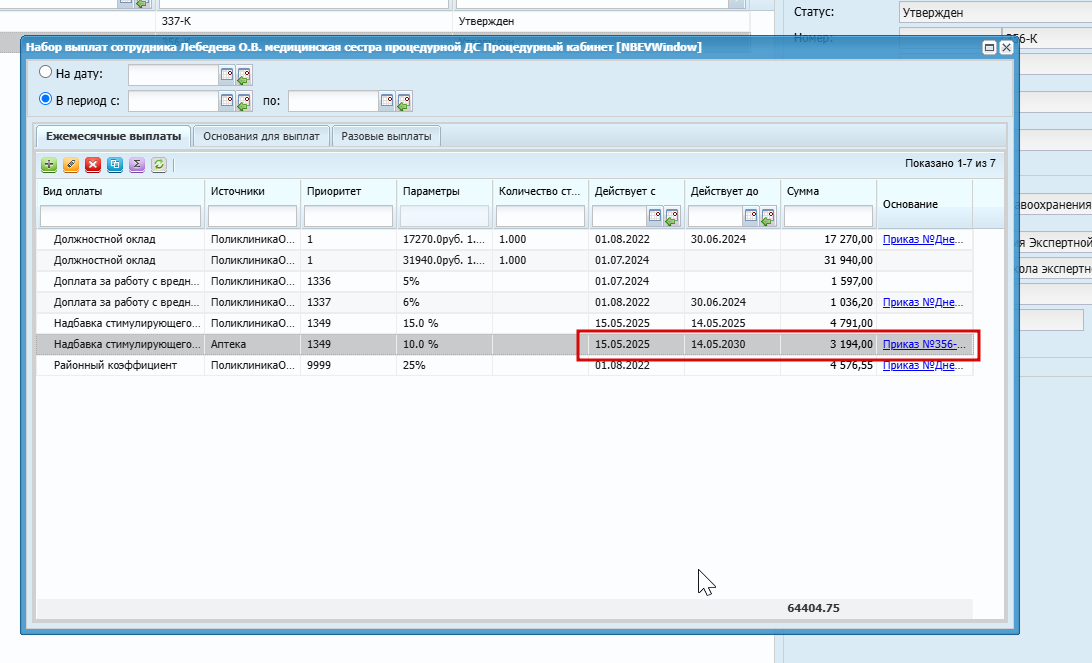Edit selected payment using orange pencil icon
Image resolution: width=1092 pixels, height=663 pixels.
pyautogui.click(x=71, y=164)
